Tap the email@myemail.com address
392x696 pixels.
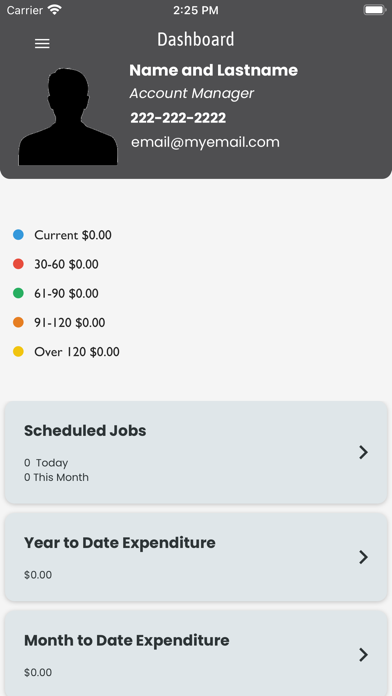click(x=205, y=142)
